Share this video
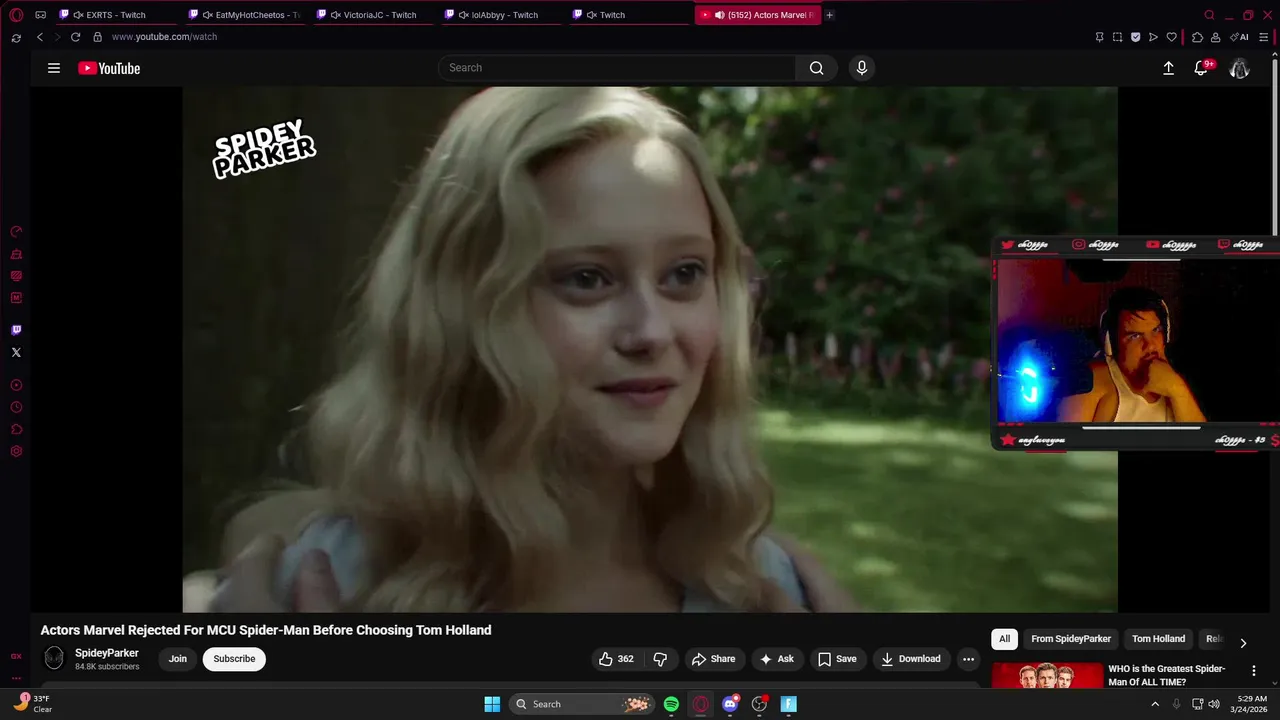 click(714, 659)
